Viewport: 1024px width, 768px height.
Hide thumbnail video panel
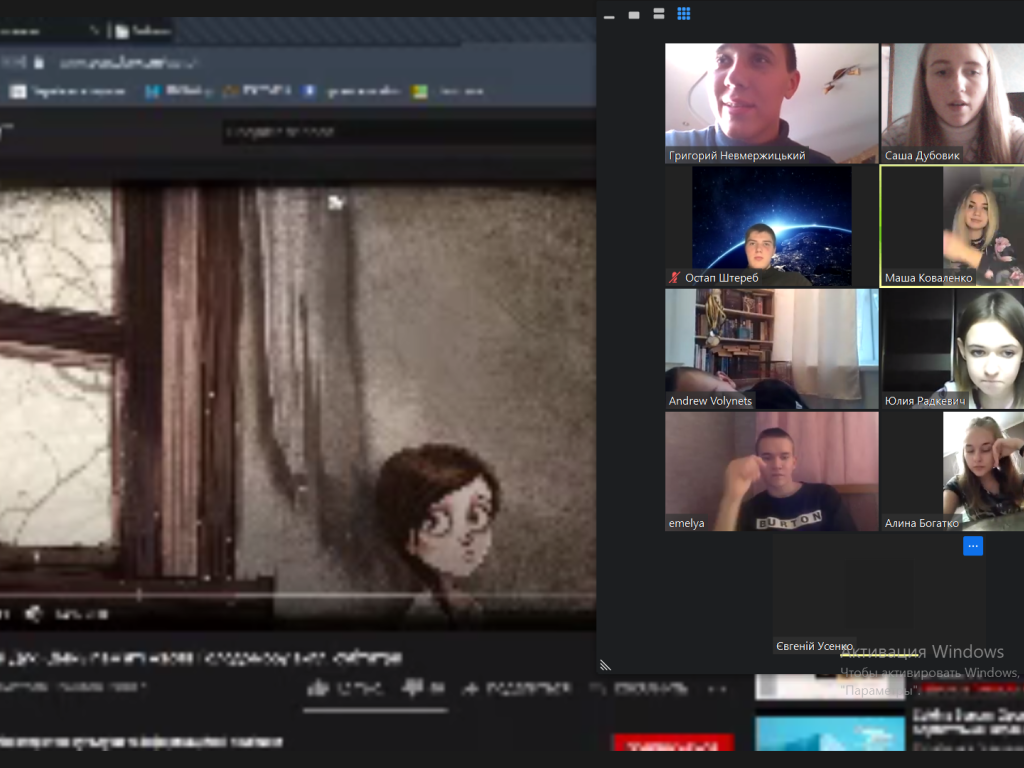coord(609,15)
